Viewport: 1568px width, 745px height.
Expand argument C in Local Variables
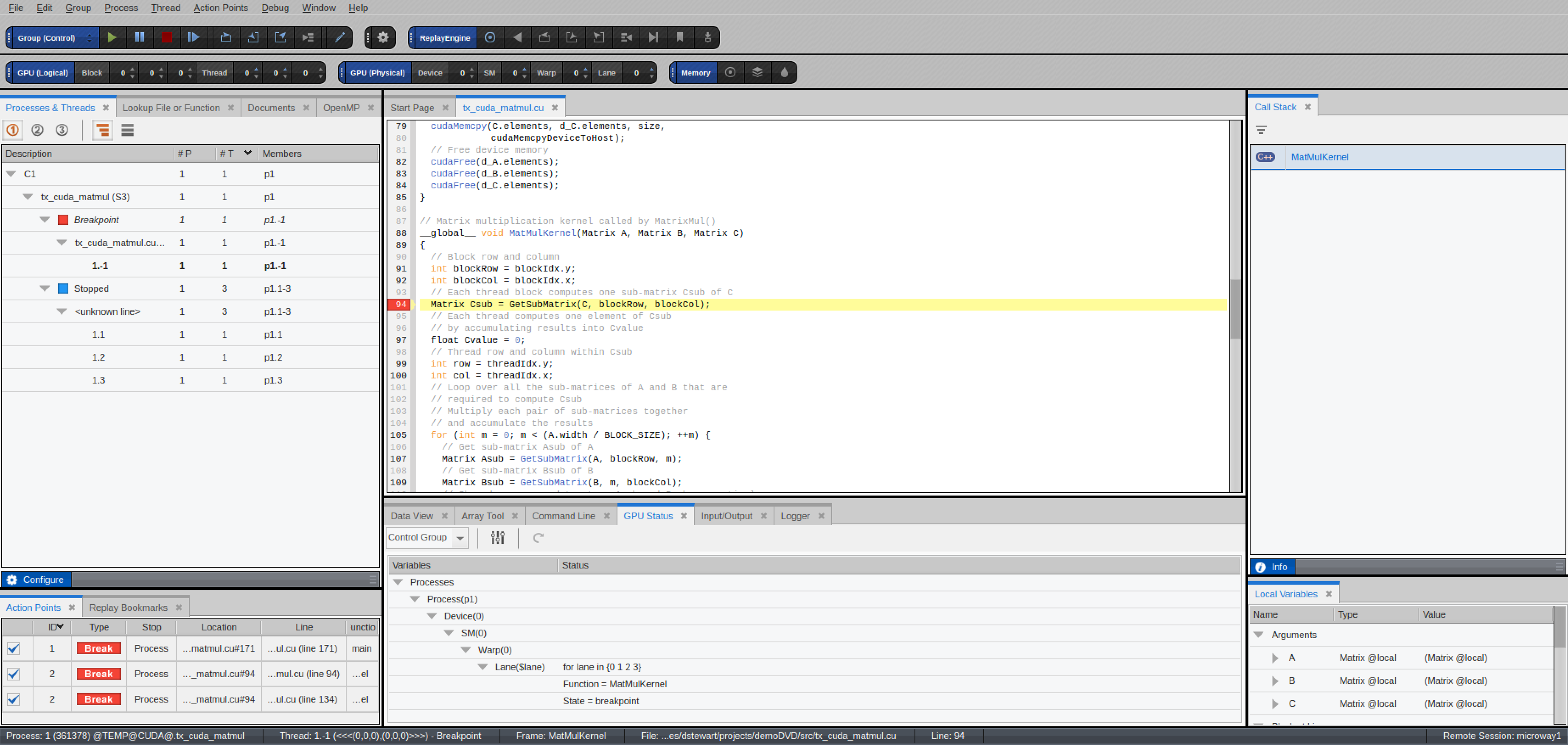click(1275, 703)
